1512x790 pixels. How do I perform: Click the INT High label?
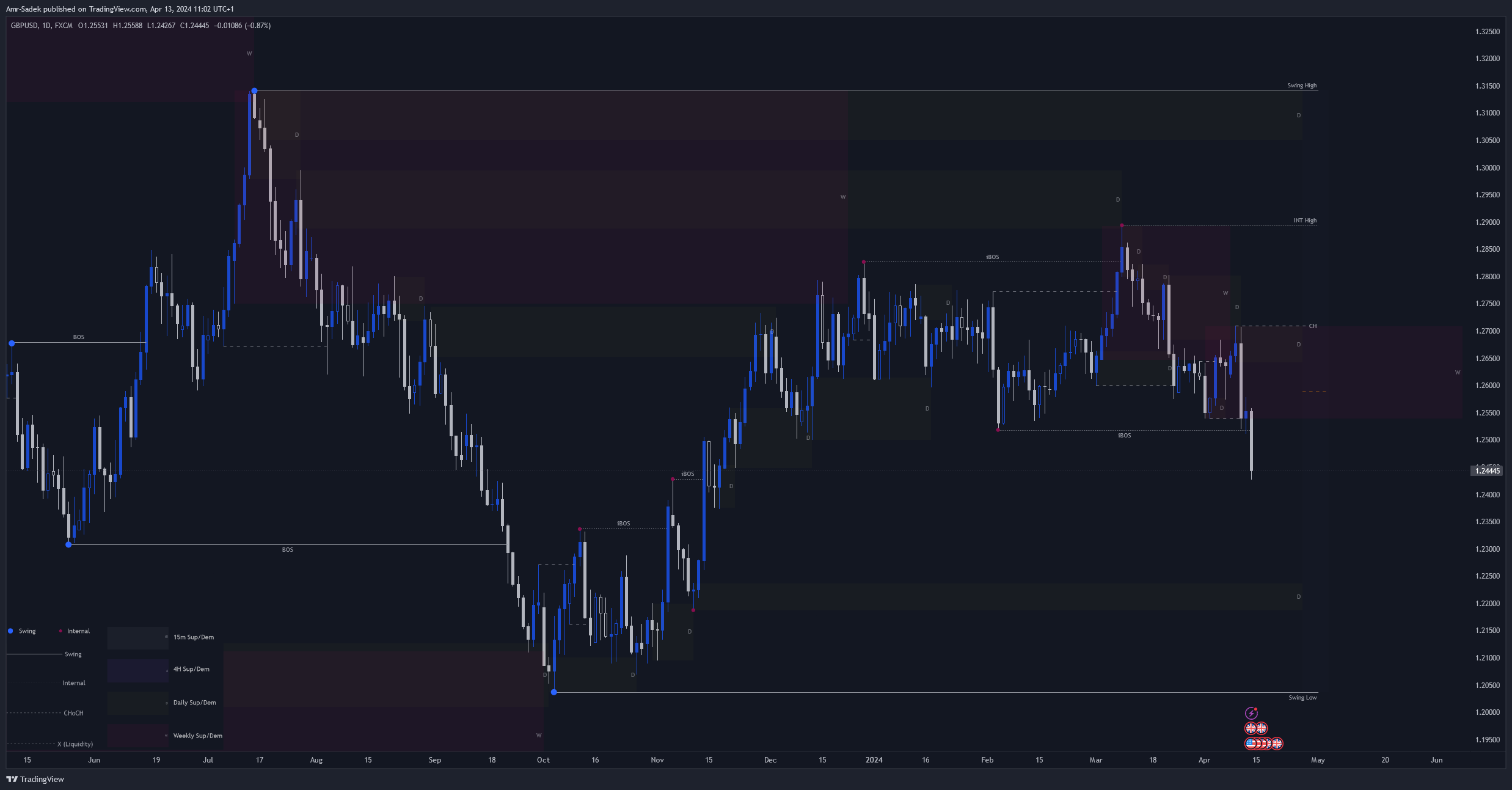pos(1305,221)
